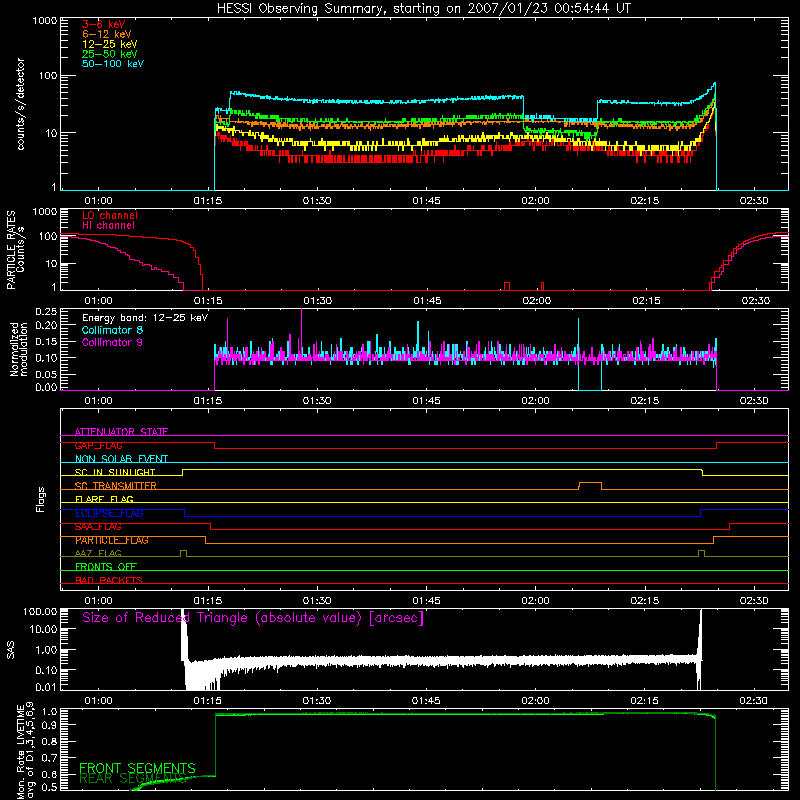Click the SC_IN_SUNLIGHT flag label
The width and height of the screenshot is (800, 800).
coord(115,472)
